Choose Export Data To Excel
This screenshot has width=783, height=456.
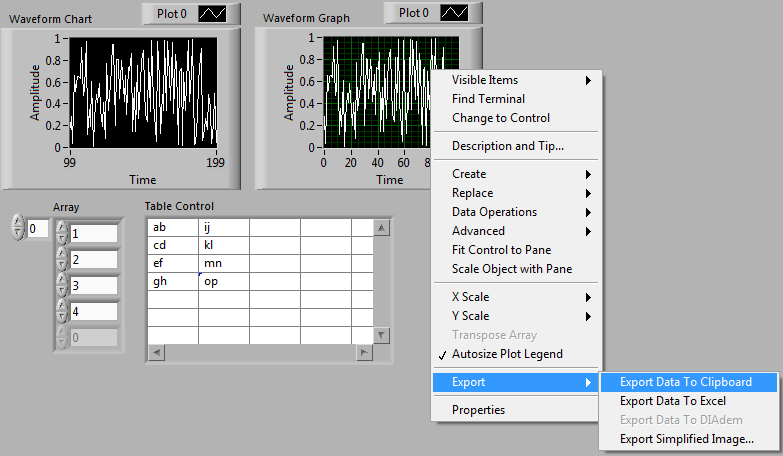[x=689, y=401]
